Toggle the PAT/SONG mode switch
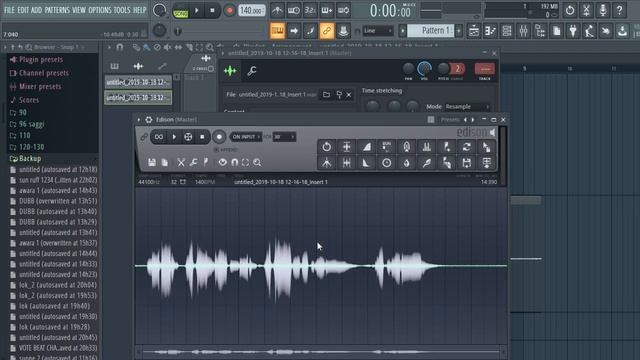Image resolution: width=640 pixels, height=360 pixels. pos(180,11)
